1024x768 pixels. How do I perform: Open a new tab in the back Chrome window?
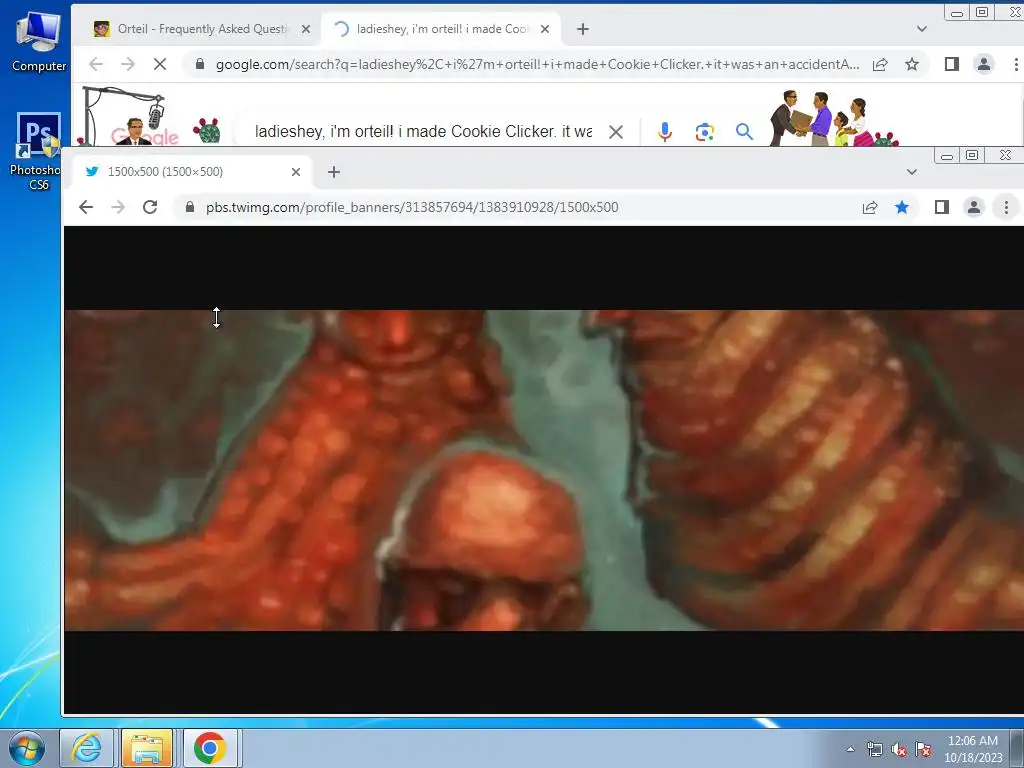pos(583,29)
